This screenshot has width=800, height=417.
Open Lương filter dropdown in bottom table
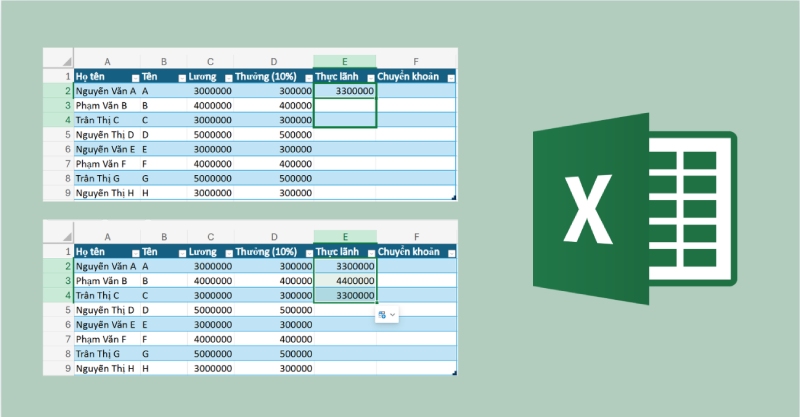pyautogui.click(x=229, y=253)
